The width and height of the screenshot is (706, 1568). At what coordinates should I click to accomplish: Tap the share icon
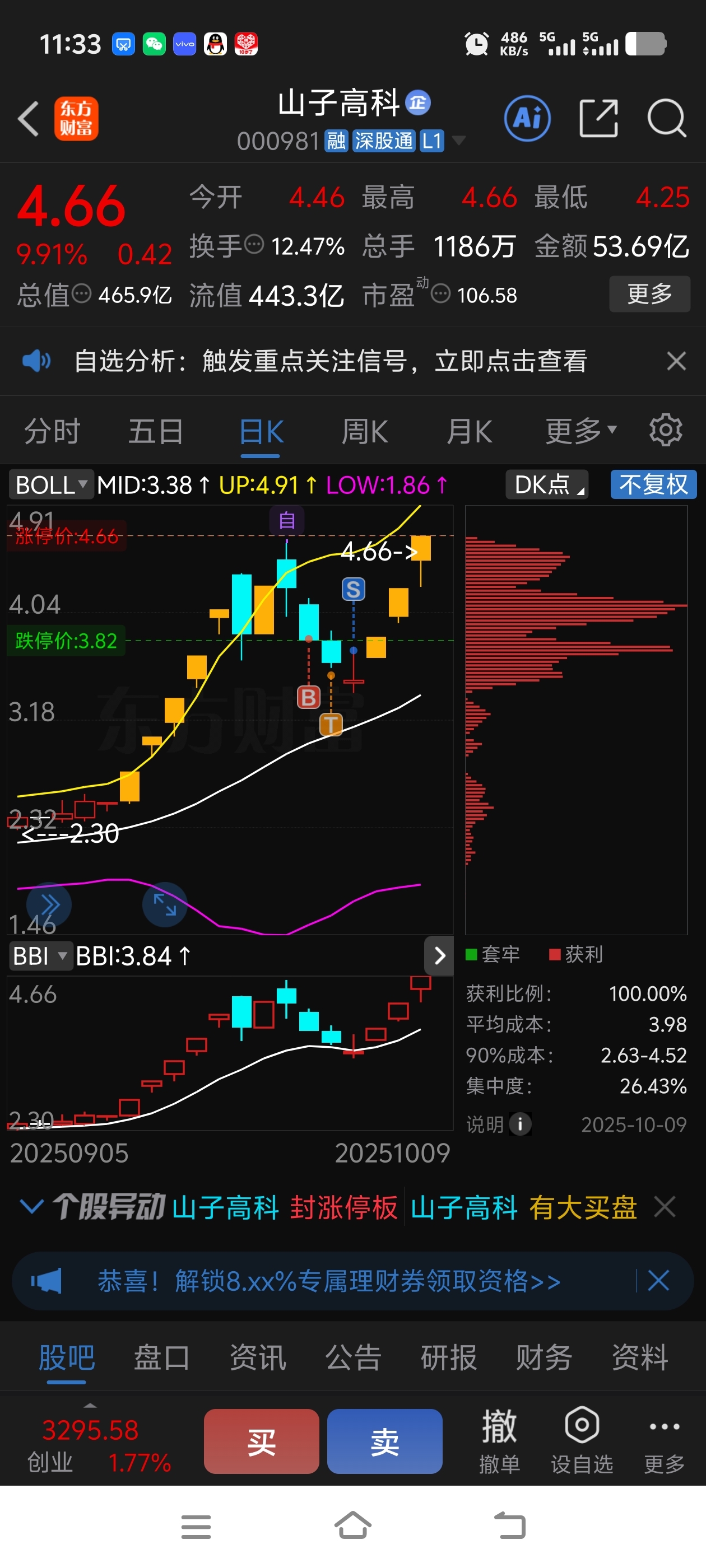pos(598,118)
